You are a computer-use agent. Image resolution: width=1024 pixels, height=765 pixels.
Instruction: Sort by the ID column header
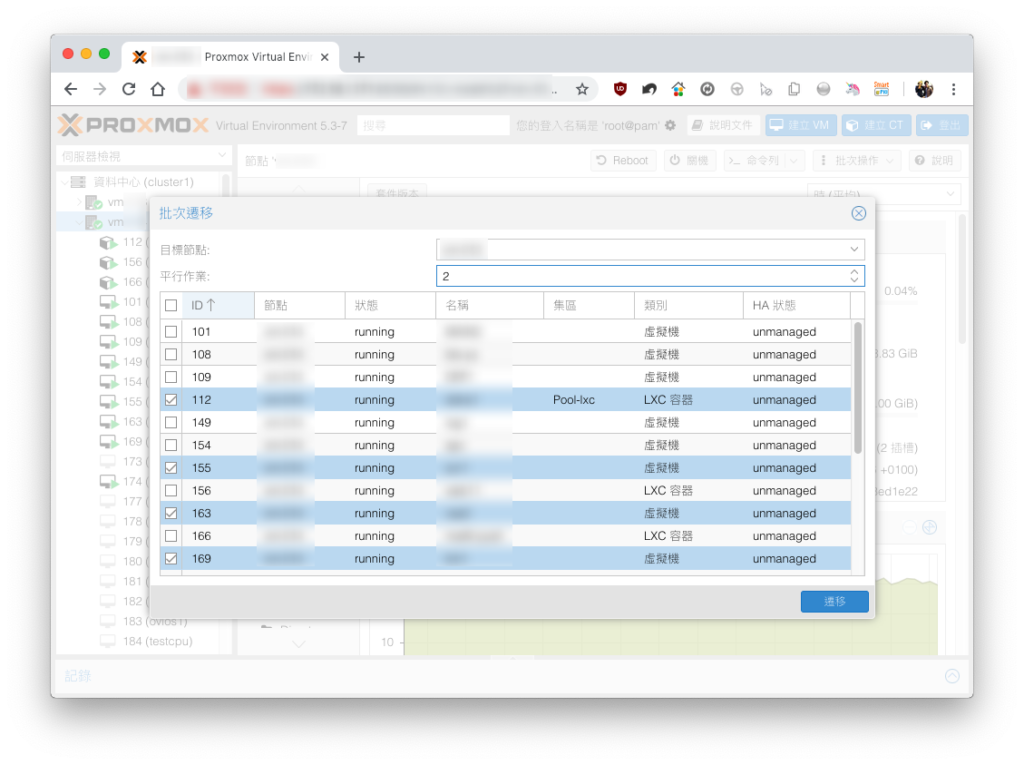[218, 305]
